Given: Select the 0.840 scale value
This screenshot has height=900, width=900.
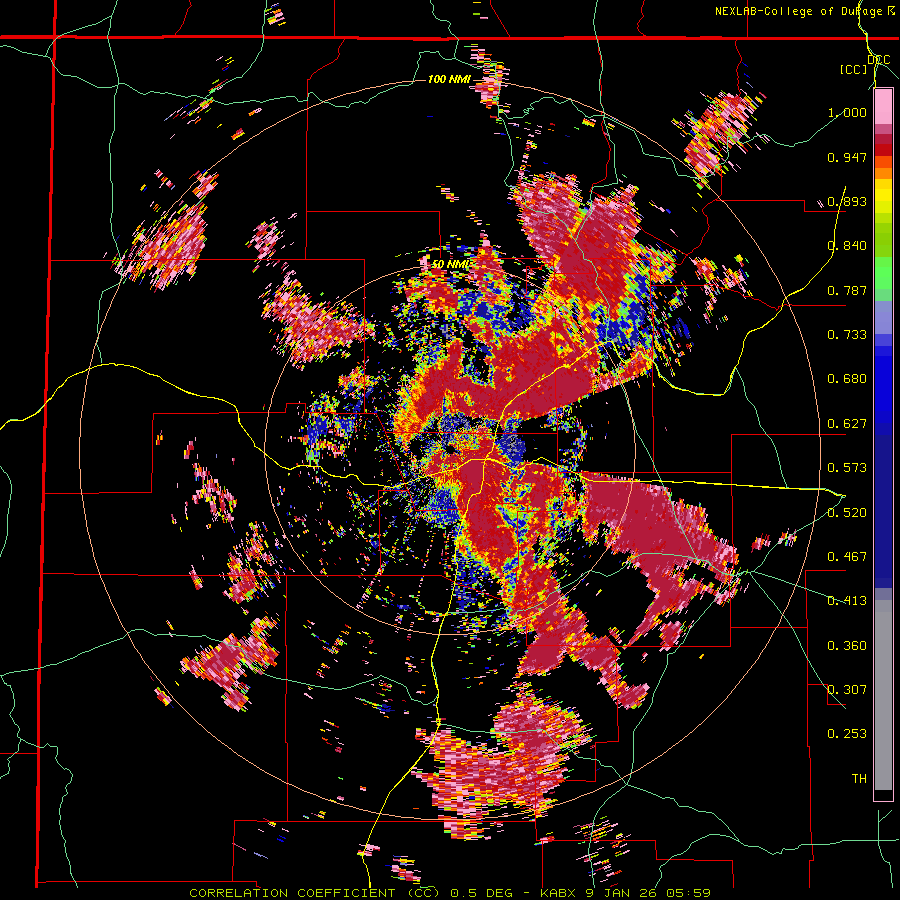Looking at the screenshot, I should [847, 246].
